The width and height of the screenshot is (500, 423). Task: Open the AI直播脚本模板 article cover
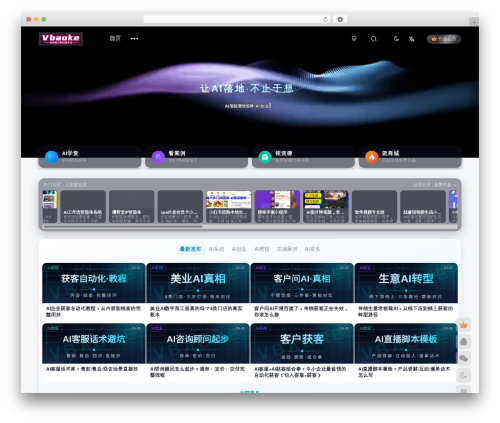[406, 343]
